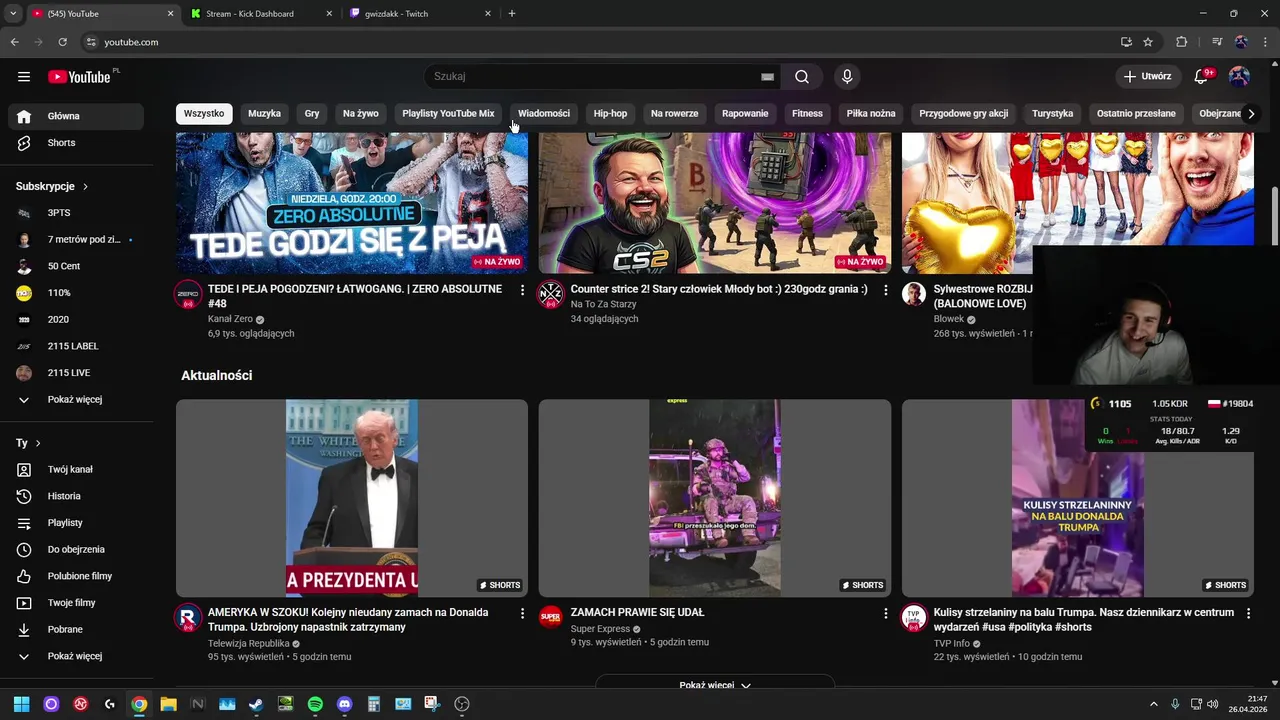Open the YouTube hamburger guide menu

[24, 76]
